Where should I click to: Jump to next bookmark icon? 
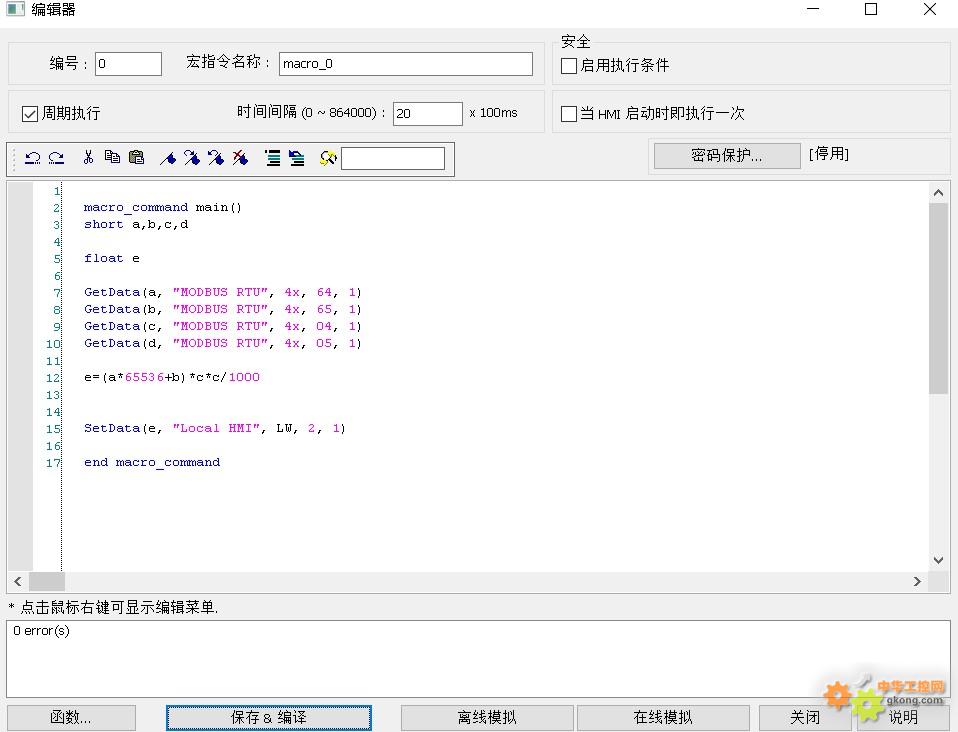[192, 158]
